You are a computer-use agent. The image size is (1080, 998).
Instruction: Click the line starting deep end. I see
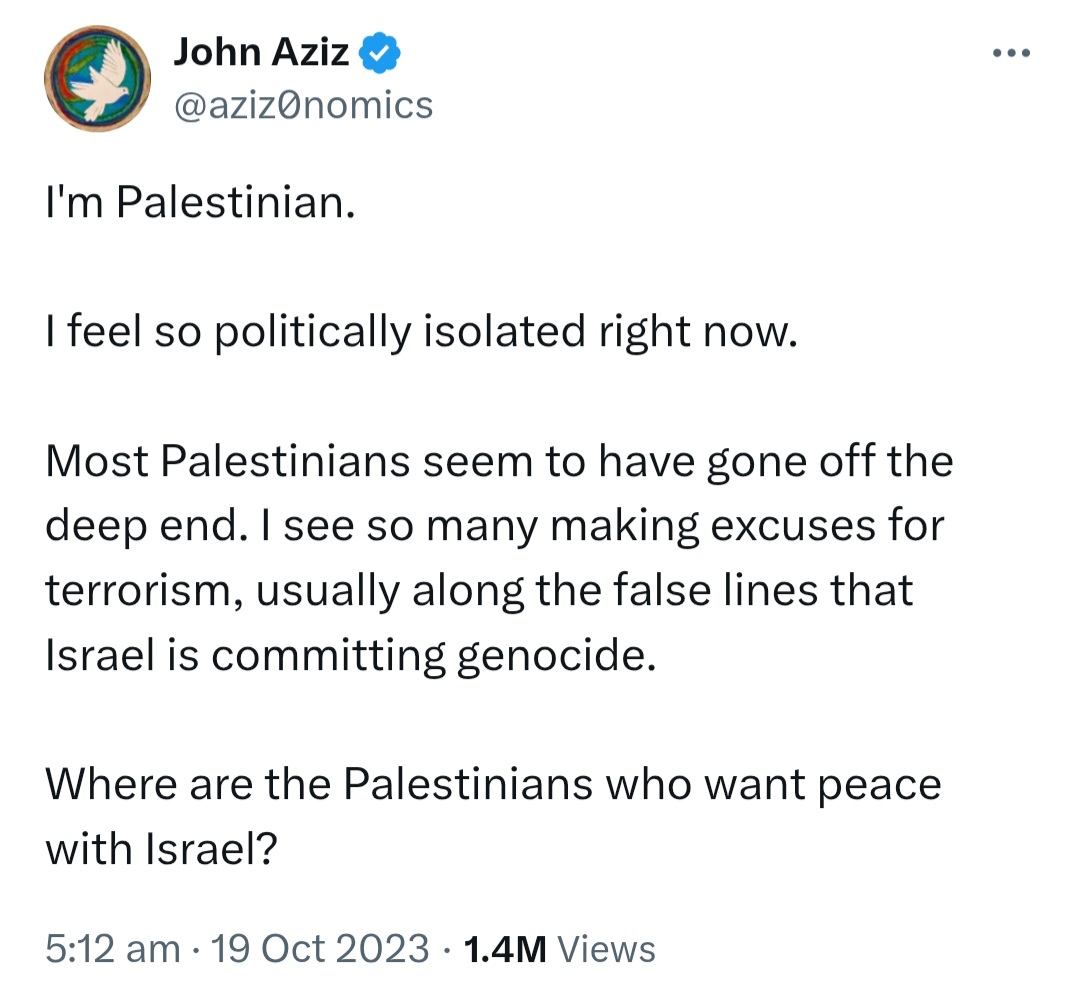[x=495, y=527]
